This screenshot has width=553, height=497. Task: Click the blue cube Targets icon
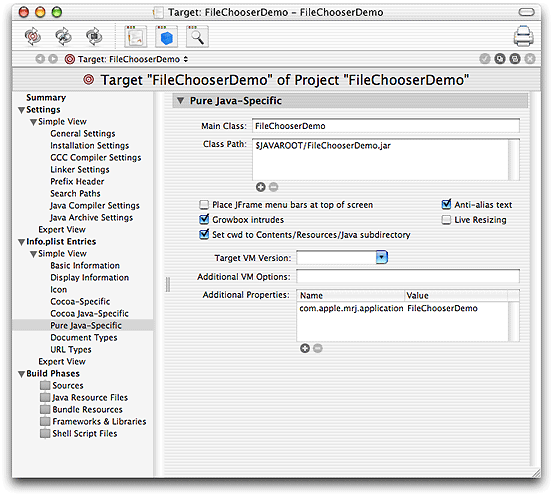[166, 36]
